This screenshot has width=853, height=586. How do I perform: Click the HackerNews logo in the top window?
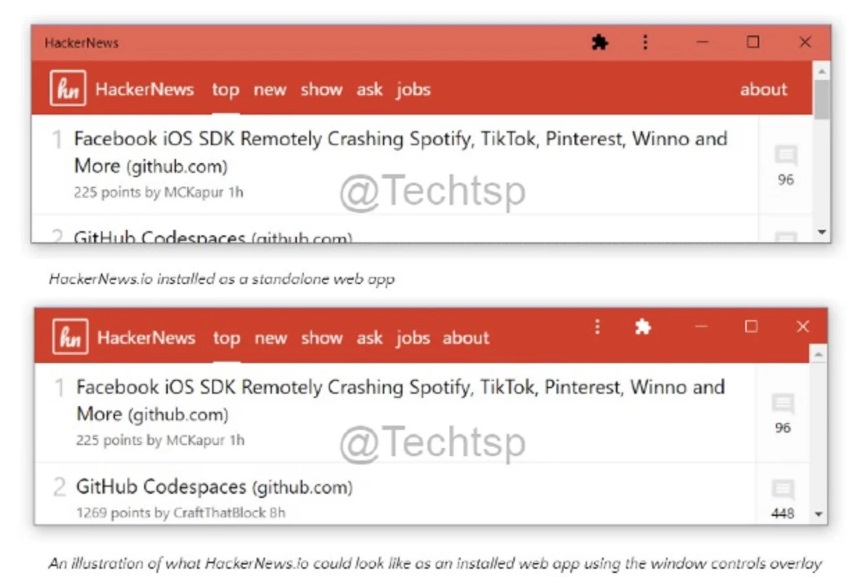coord(68,89)
